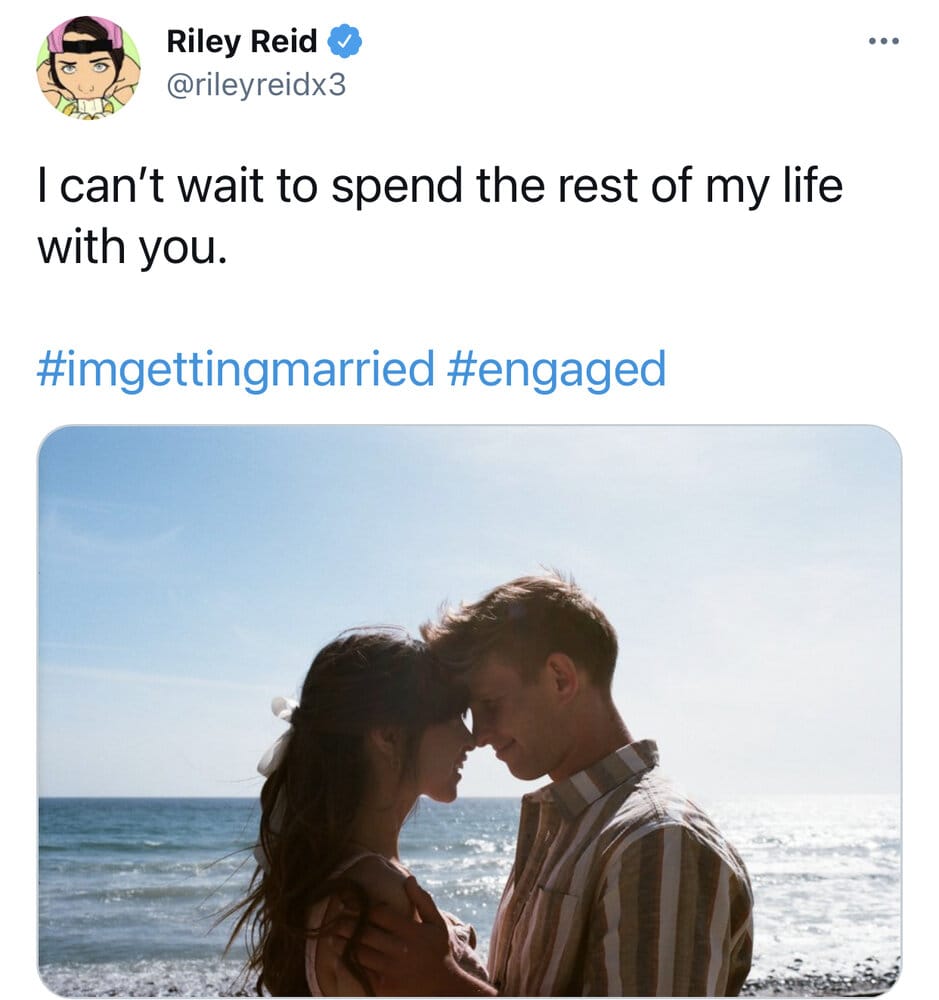Open the @rileyreidx3 handle
Viewport: 939px width, 1000px height.
click(x=256, y=84)
